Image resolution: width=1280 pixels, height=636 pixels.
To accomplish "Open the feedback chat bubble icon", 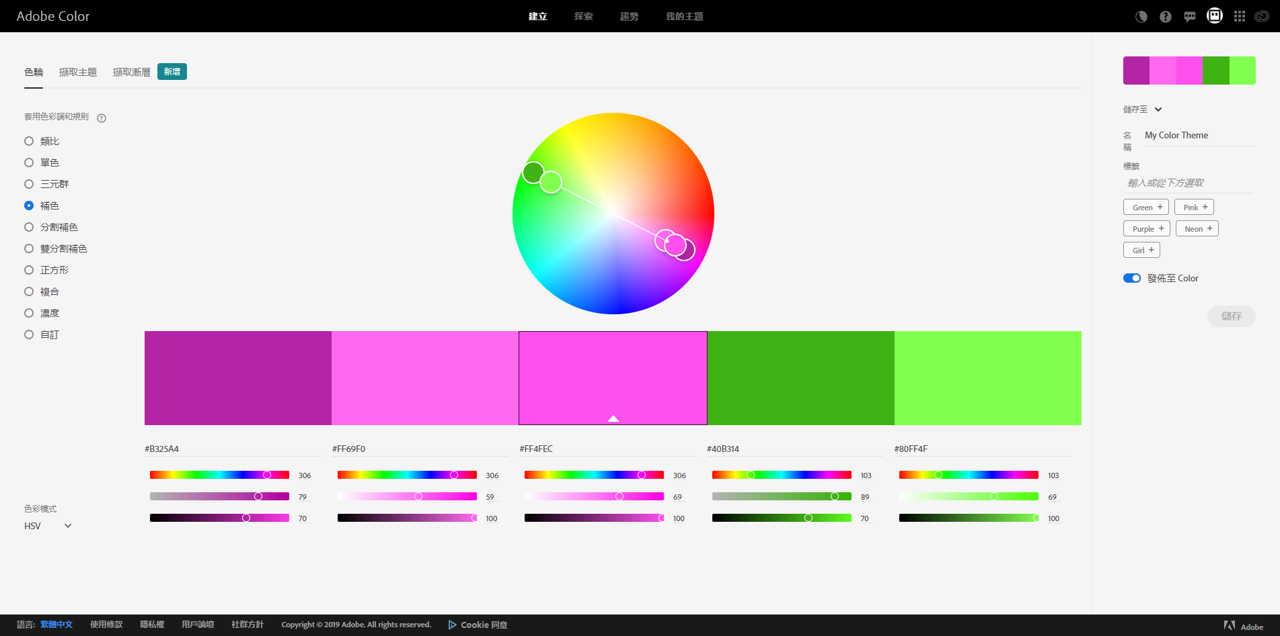I will coord(1189,17).
